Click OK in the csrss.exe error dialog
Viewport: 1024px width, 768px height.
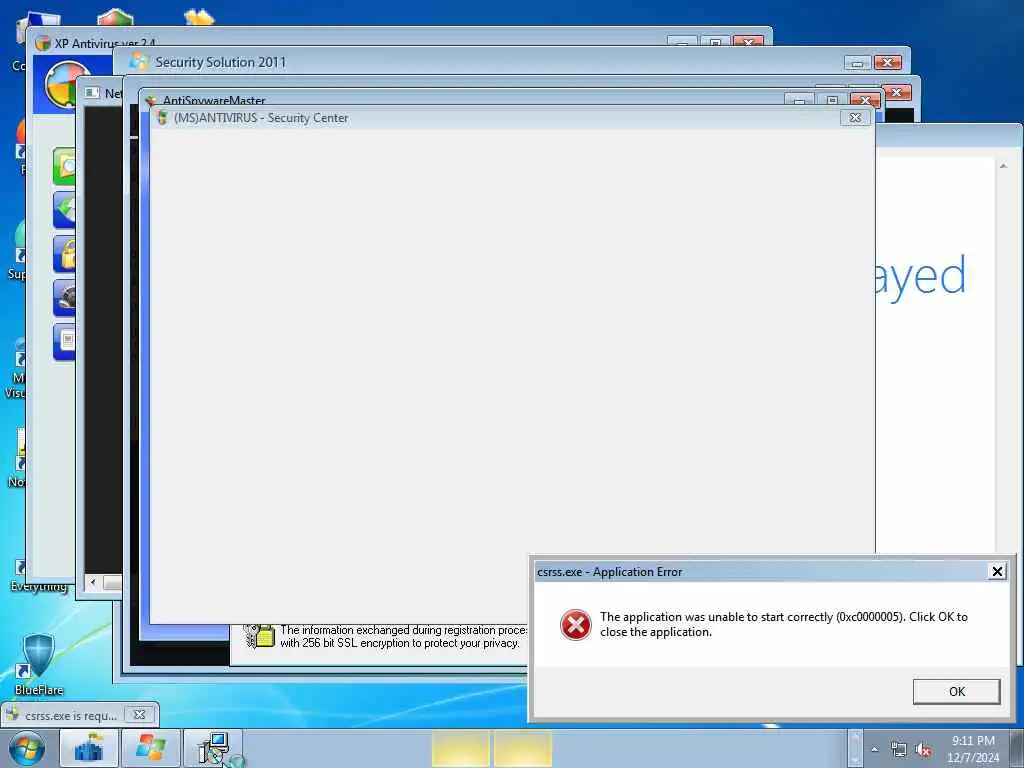click(956, 692)
